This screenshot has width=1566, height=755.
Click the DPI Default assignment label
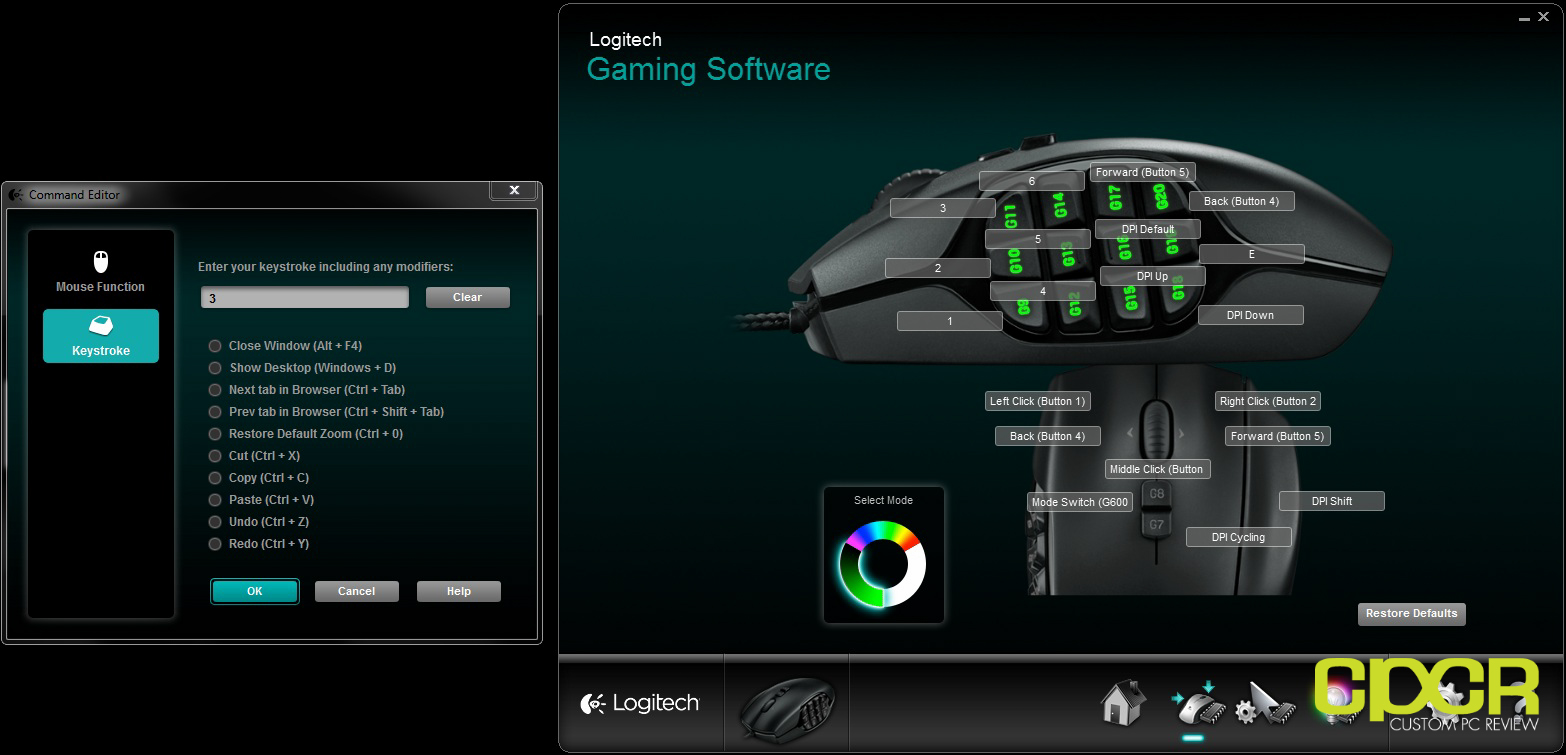click(1148, 229)
